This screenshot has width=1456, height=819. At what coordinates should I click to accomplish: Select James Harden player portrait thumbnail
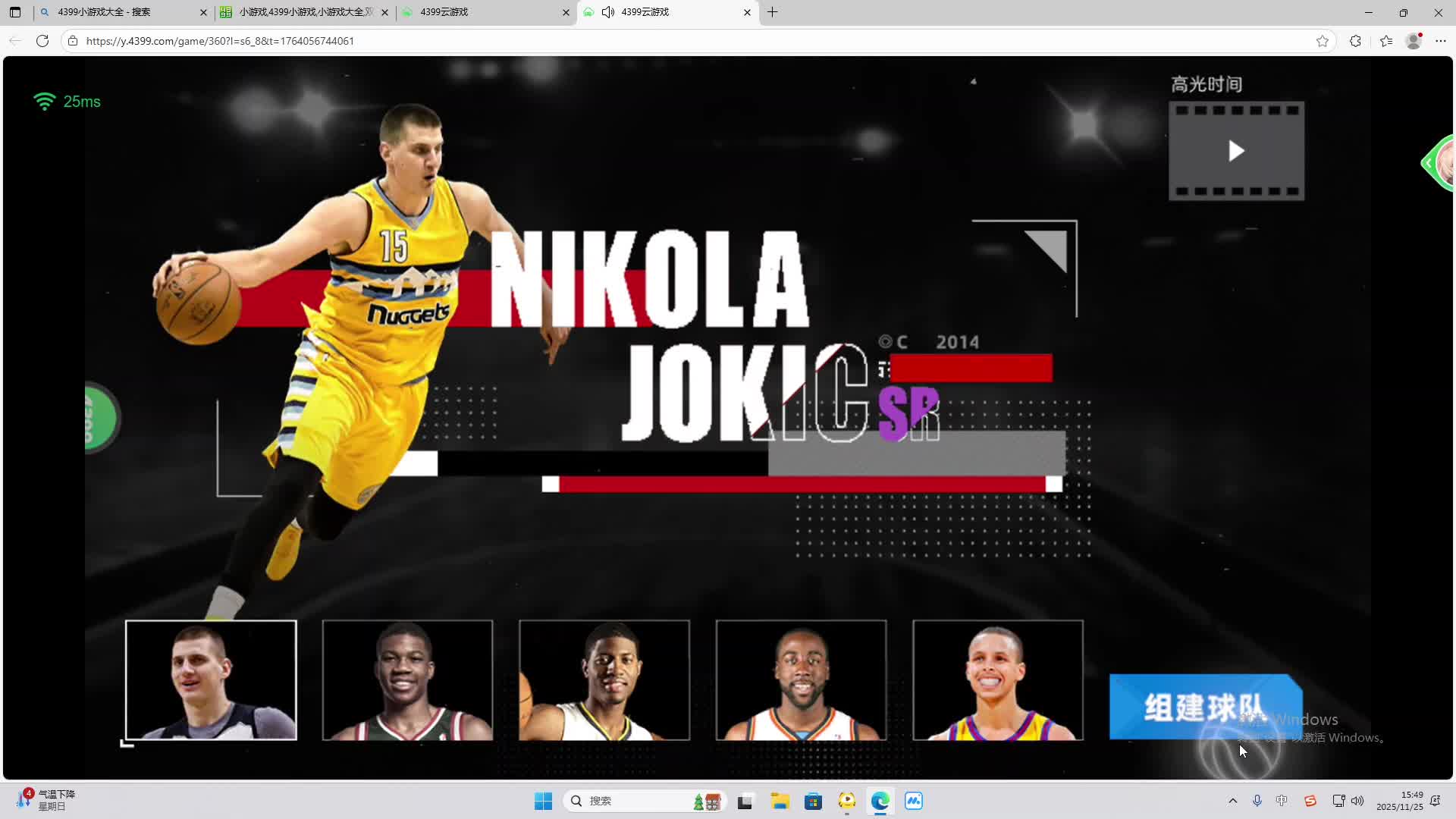[801, 680]
